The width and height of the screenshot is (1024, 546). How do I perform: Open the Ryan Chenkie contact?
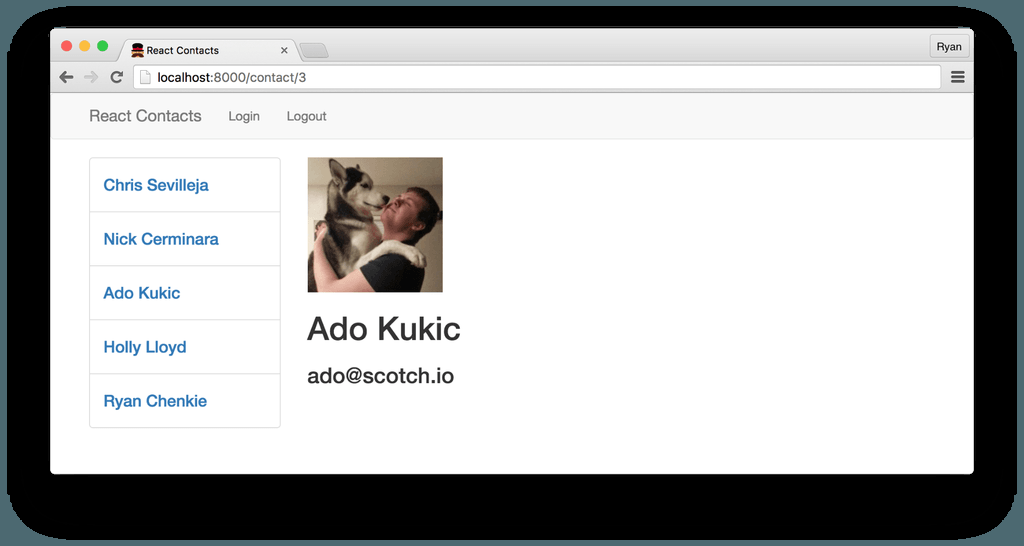185,401
